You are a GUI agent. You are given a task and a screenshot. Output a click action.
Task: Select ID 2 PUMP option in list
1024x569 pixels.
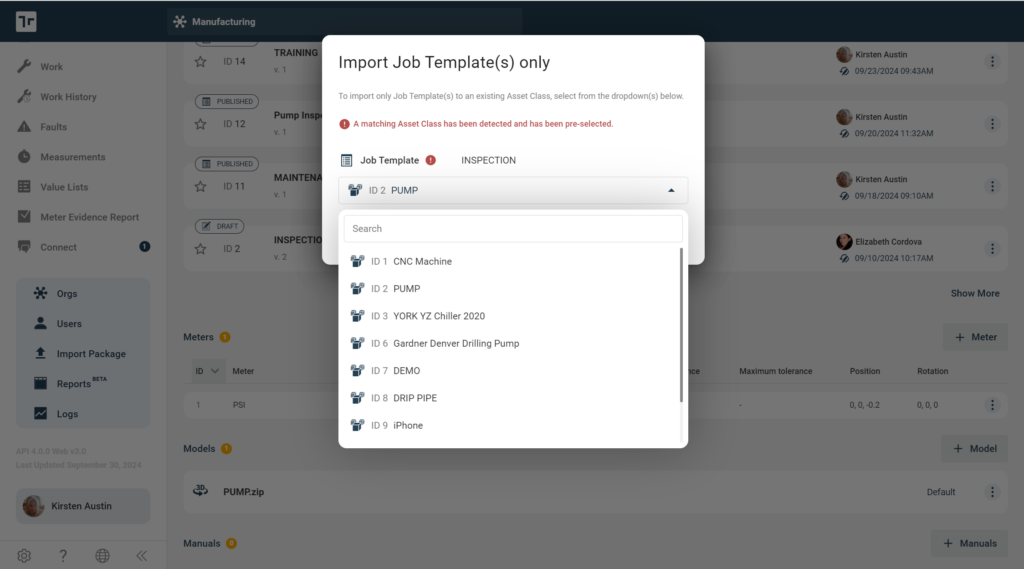513,289
